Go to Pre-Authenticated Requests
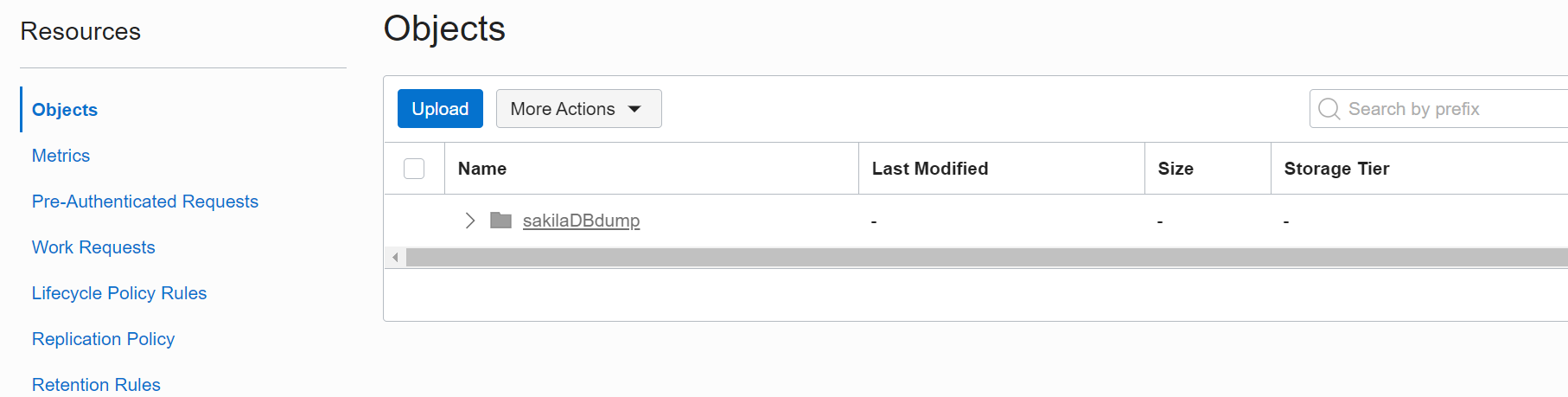This screenshot has height=397, width=1568. tap(145, 202)
